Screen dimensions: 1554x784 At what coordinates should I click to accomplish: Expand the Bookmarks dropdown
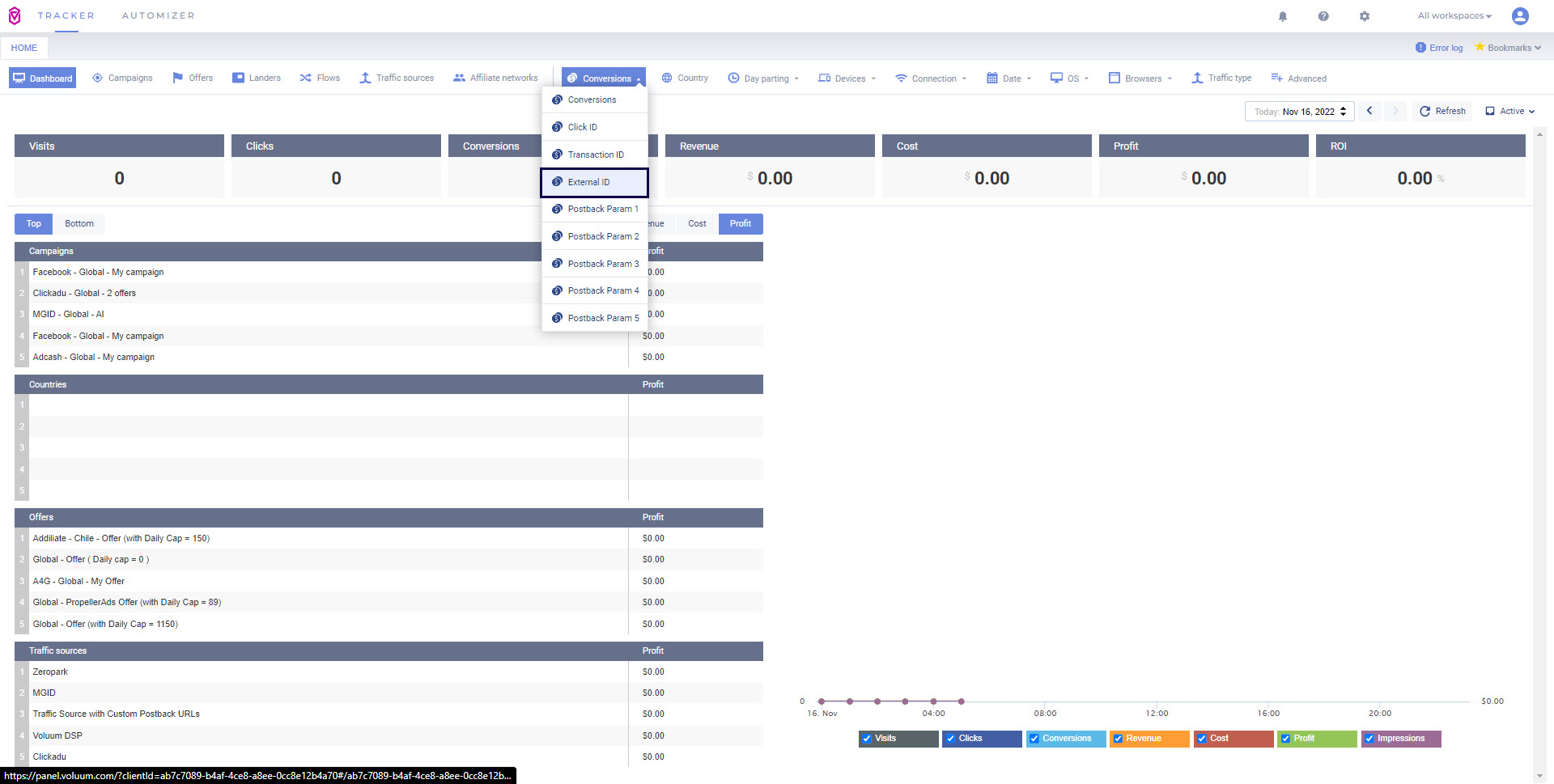click(1508, 48)
